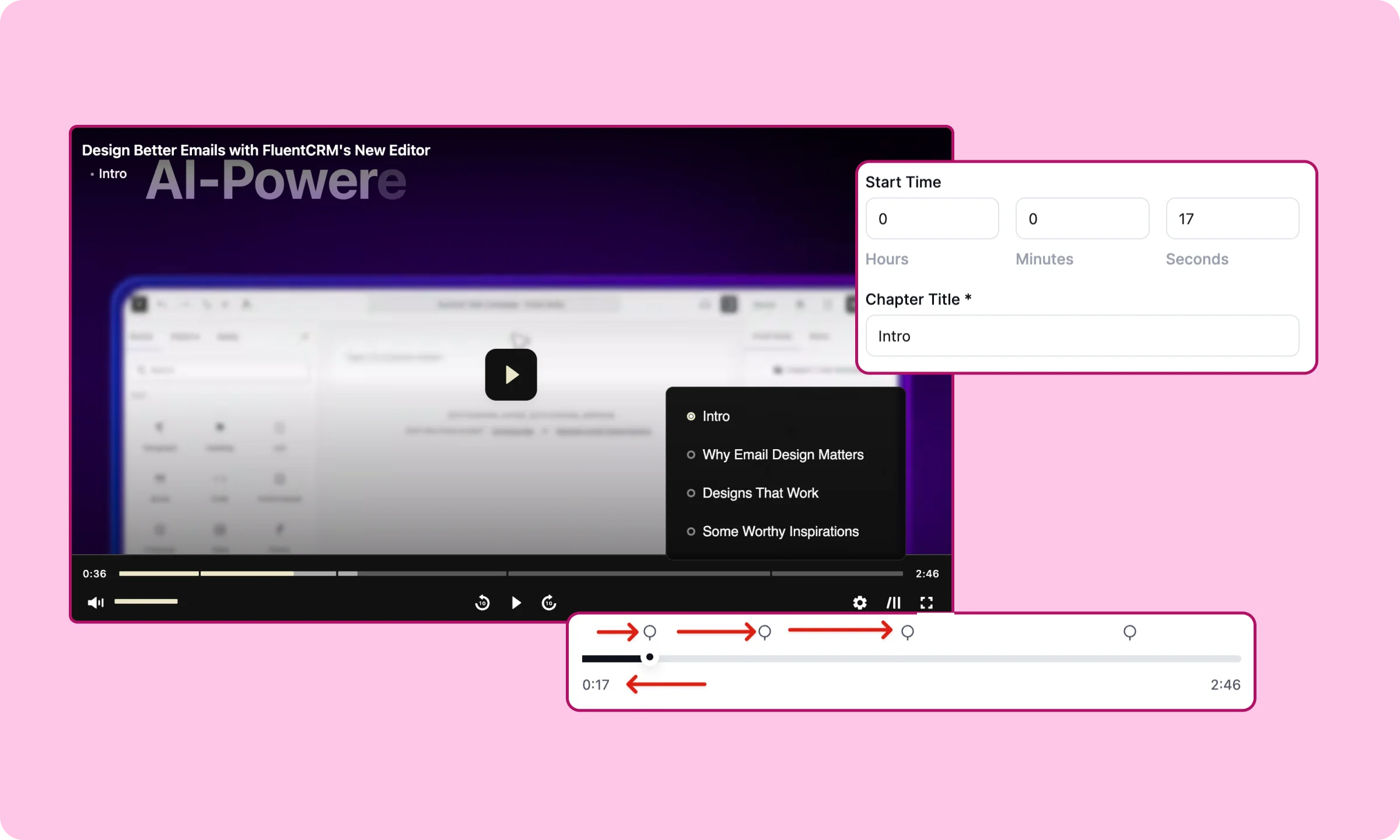Click the 2:46 label in chapter timeline
1400x840 pixels.
coord(1226,685)
